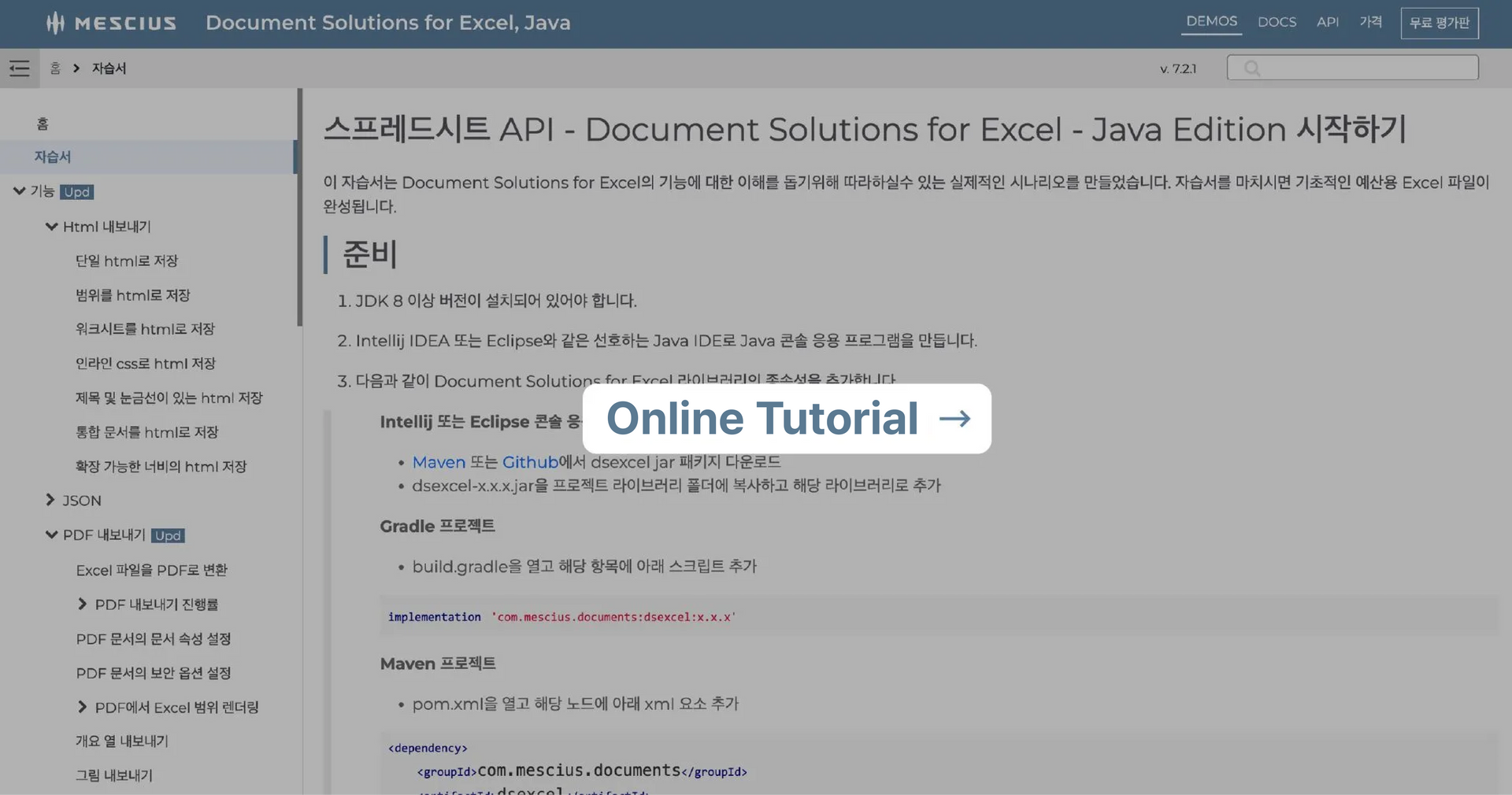Image resolution: width=1512 pixels, height=795 pixels.
Task: Click the 준비 section heading
Action: click(369, 254)
